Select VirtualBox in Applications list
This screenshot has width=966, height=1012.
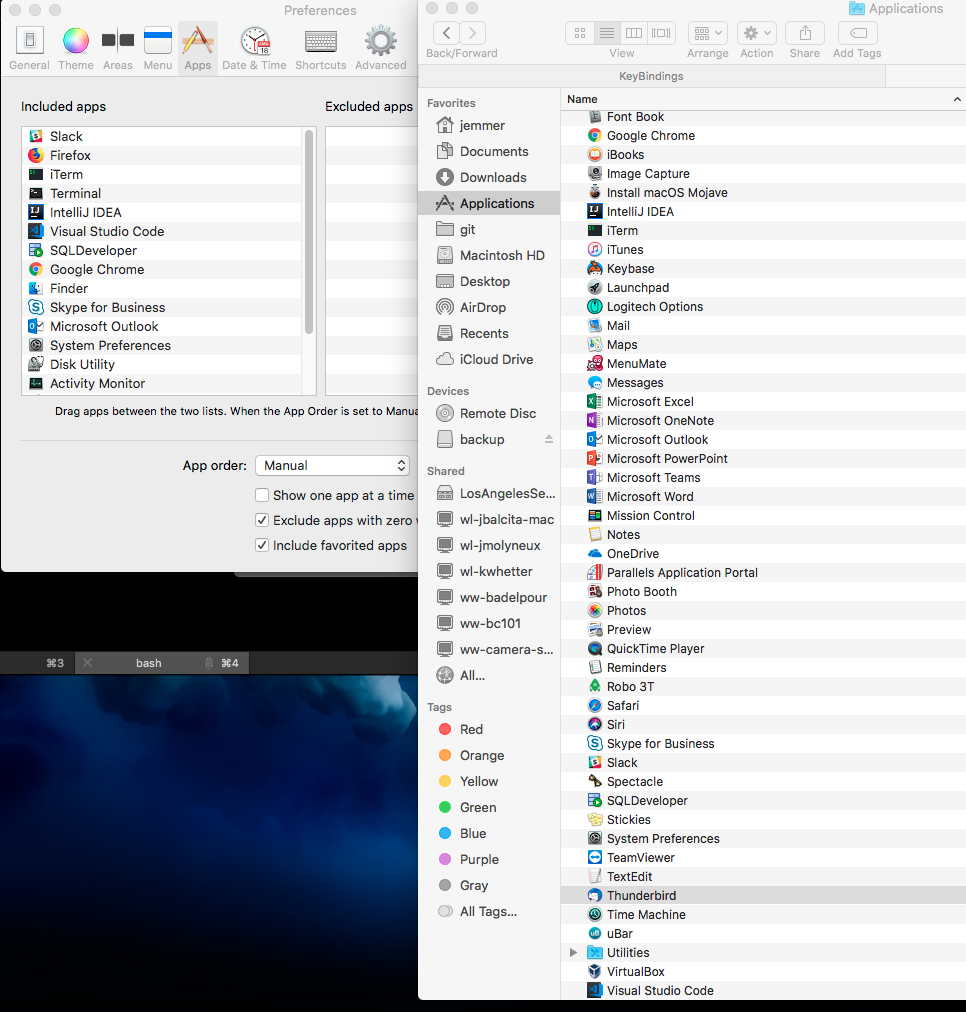point(763,972)
